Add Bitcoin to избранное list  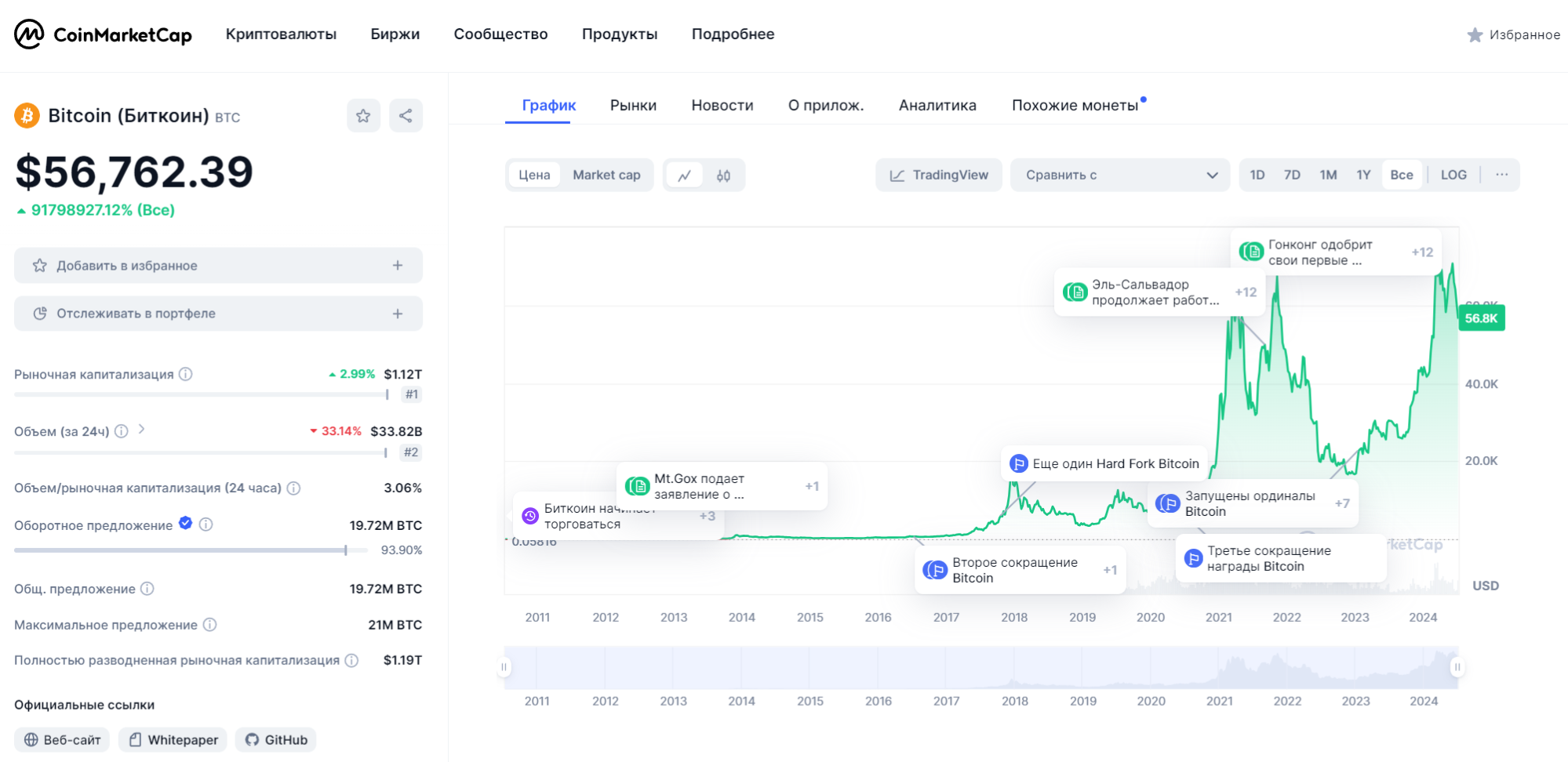pos(217,265)
